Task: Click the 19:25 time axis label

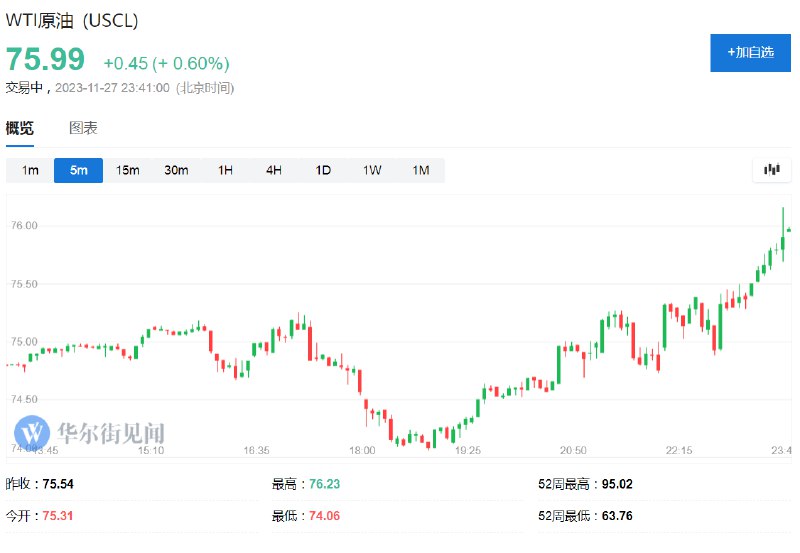Action: [468, 450]
